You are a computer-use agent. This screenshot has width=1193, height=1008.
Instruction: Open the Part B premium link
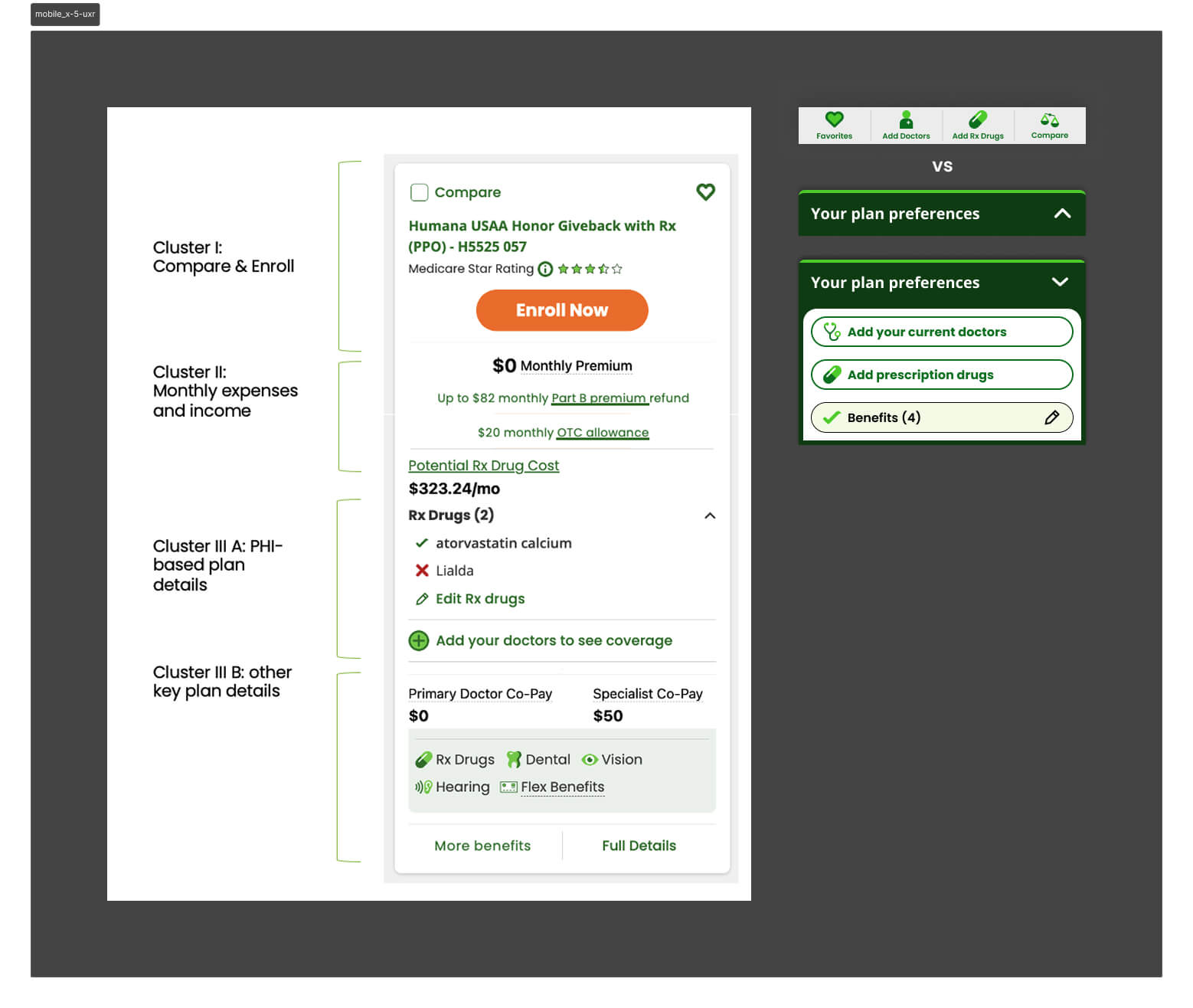[x=600, y=398]
